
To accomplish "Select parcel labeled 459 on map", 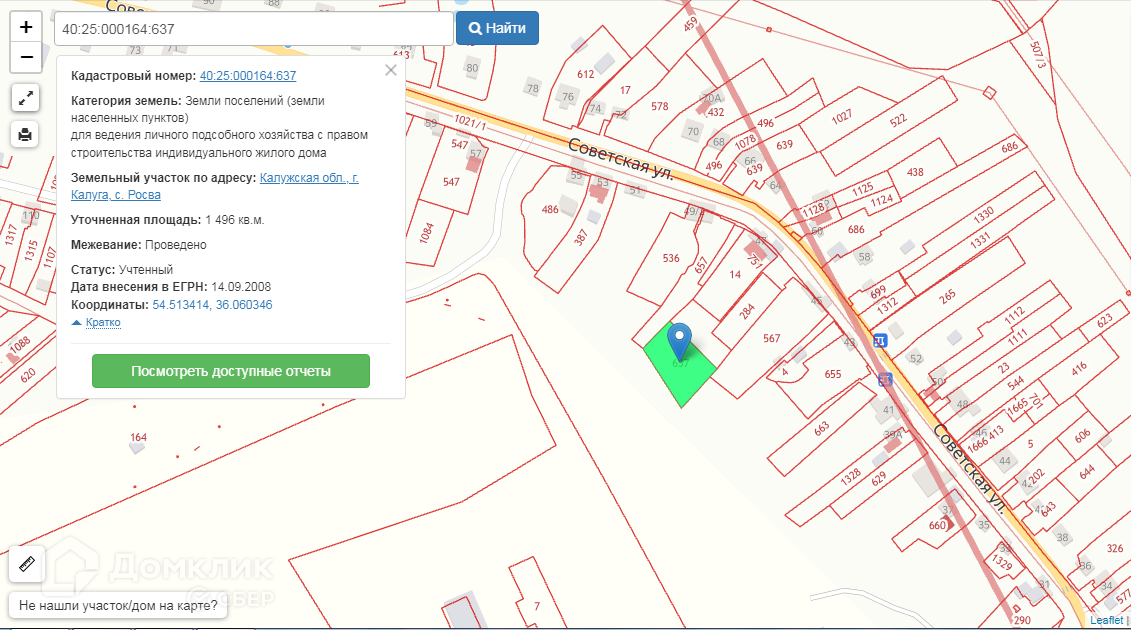I will coord(690,25).
